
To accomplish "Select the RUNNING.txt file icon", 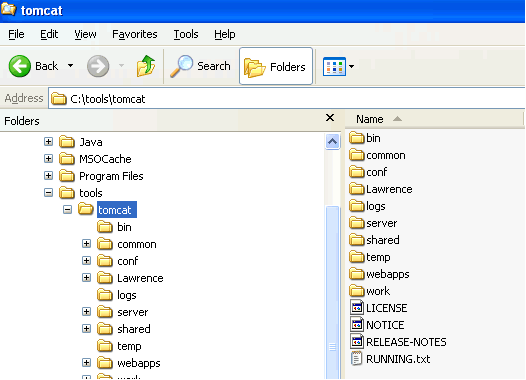I will pyautogui.click(x=356, y=358).
